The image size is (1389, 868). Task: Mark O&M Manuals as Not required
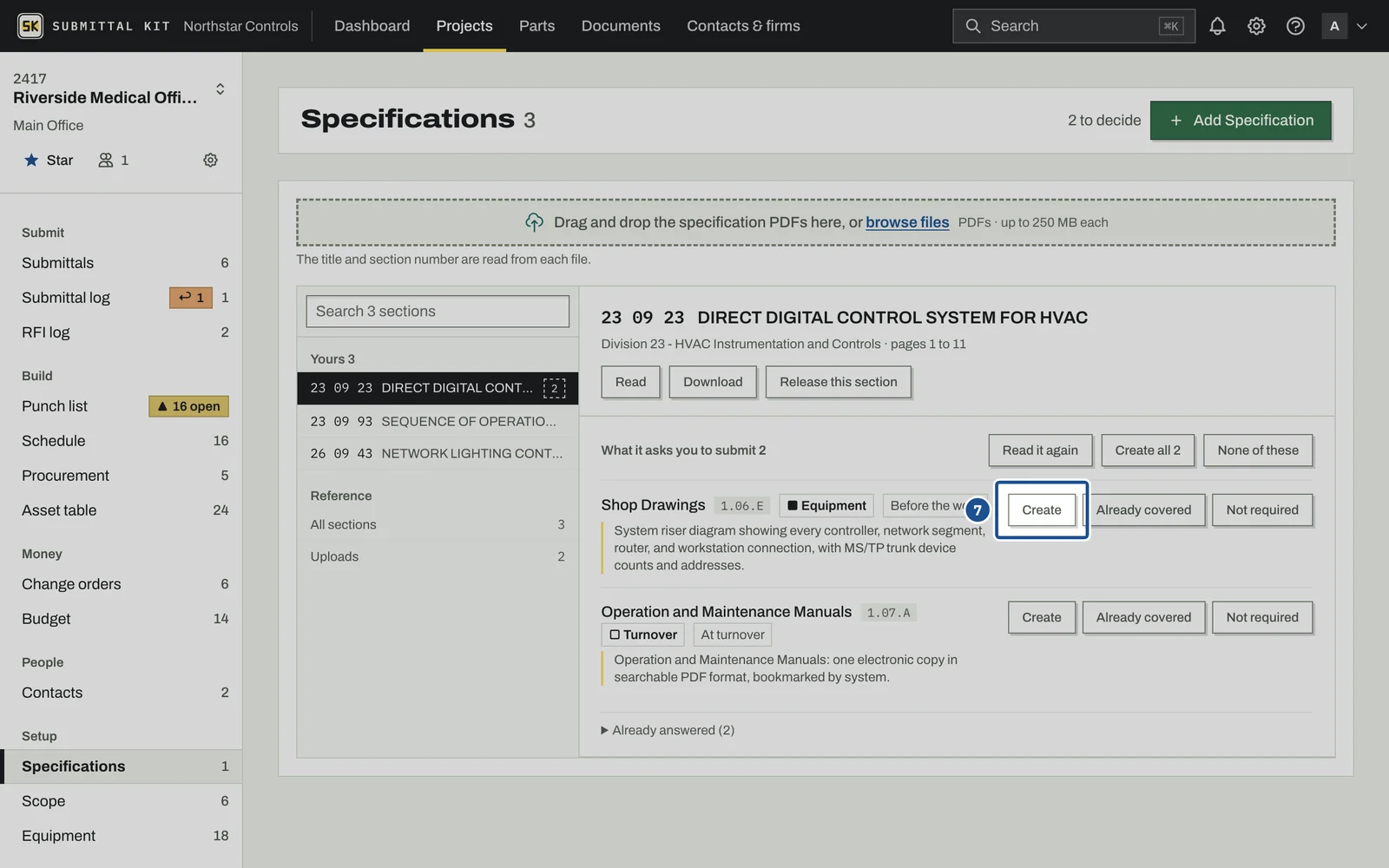[1262, 618]
